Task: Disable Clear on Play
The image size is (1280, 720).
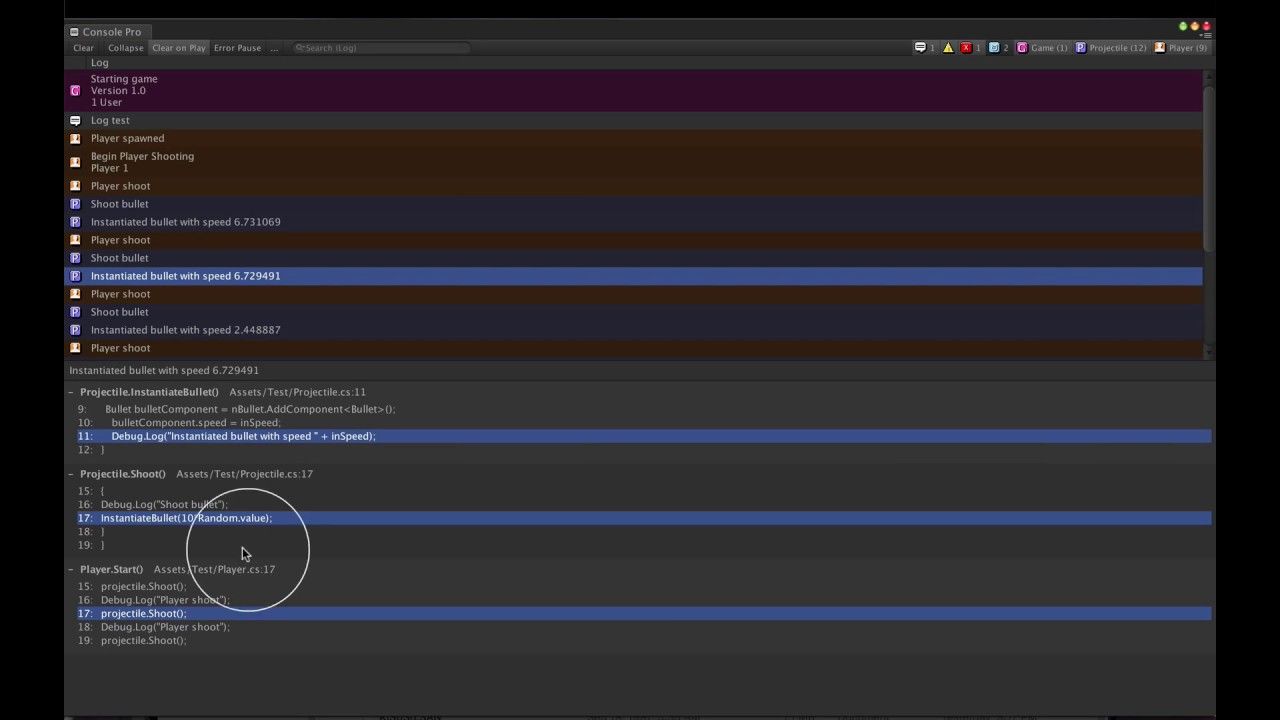Action: pyautogui.click(x=179, y=48)
